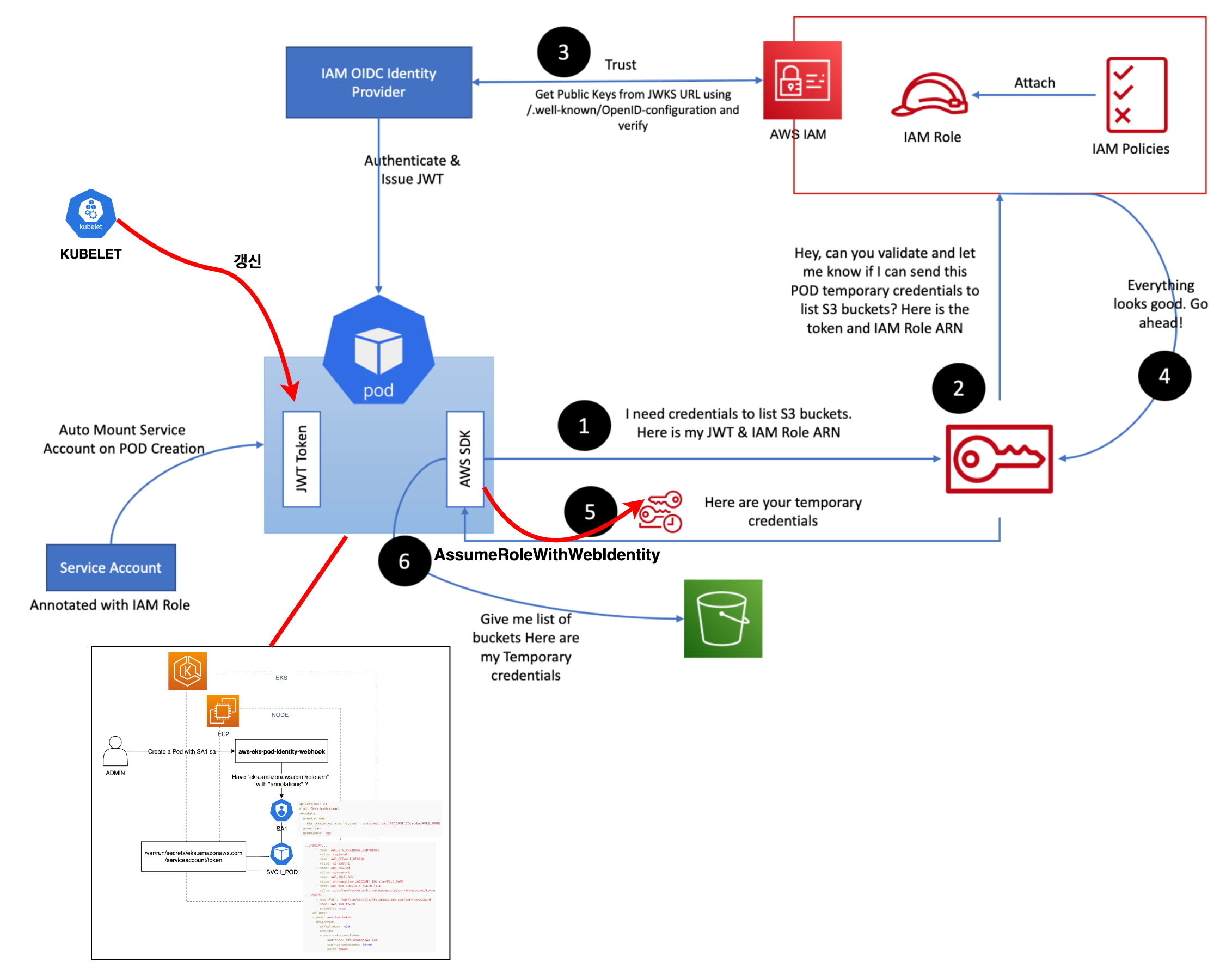
Task: Click the aws-eks-pod-identity-webhook box
Action: pyautogui.click(x=281, y=751)
